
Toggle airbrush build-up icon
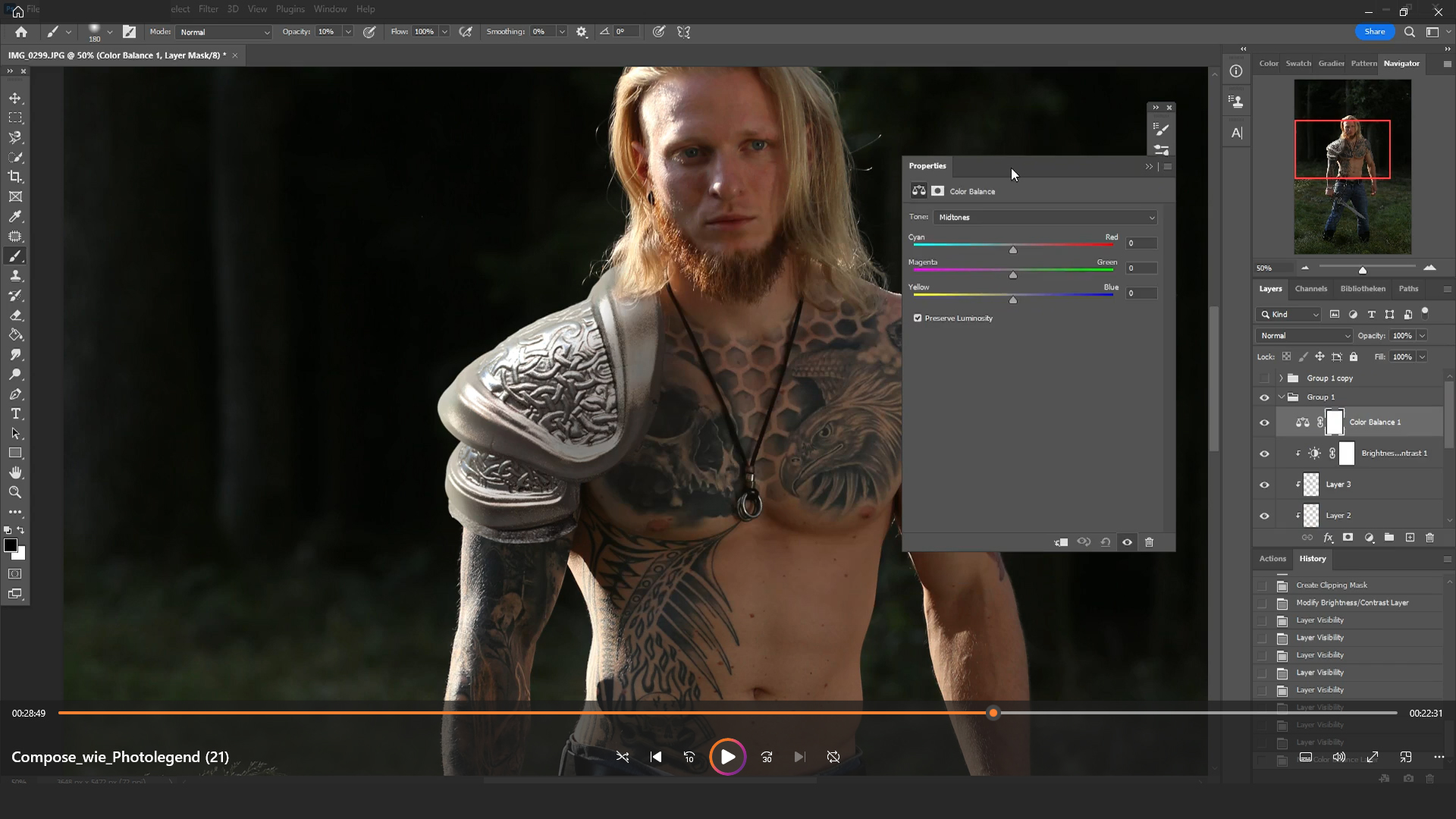(x=466, y=32)
